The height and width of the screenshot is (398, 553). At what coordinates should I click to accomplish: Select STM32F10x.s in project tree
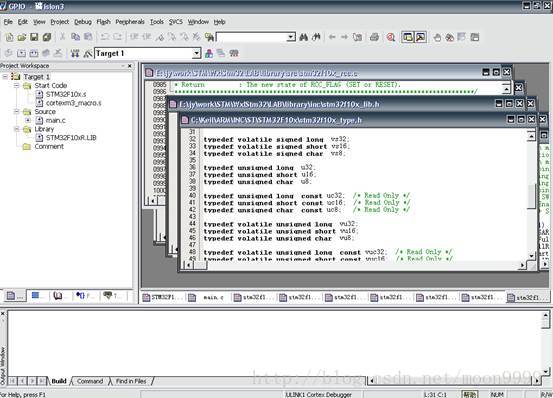point(66,94)
